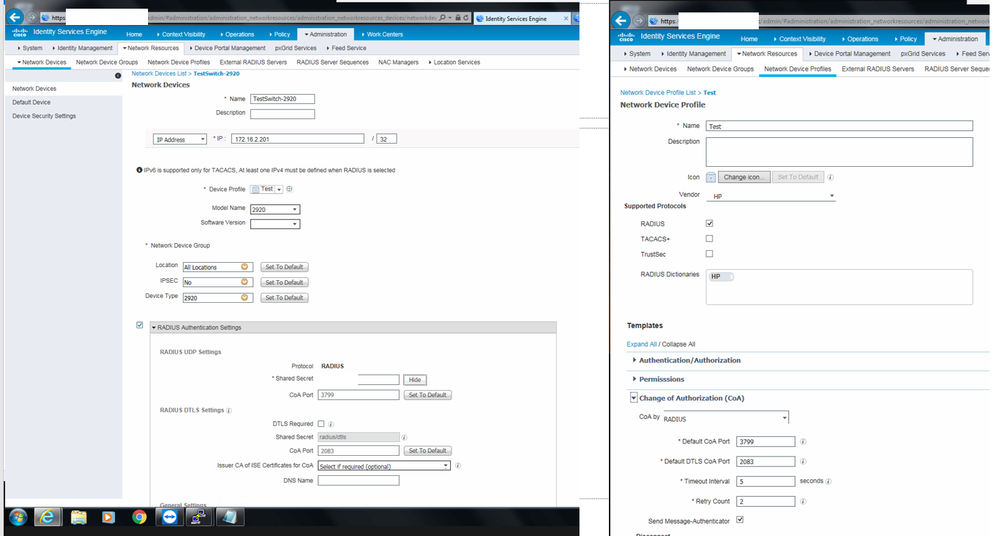Screen dimensions: 999x536
Task: Click the Cisco logo in the right window
Action: pyautogui.click(x=627, y=37)
